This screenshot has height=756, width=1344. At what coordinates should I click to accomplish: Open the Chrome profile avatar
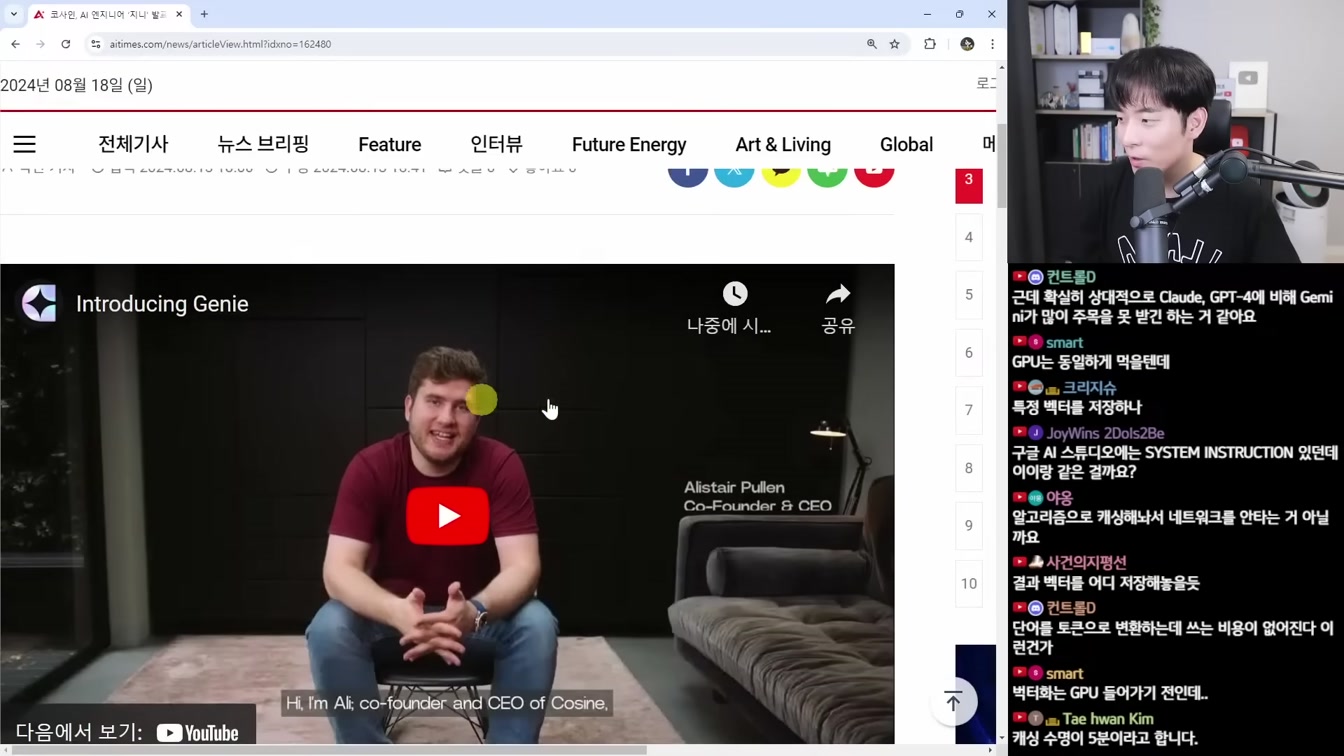coord(967,44)
